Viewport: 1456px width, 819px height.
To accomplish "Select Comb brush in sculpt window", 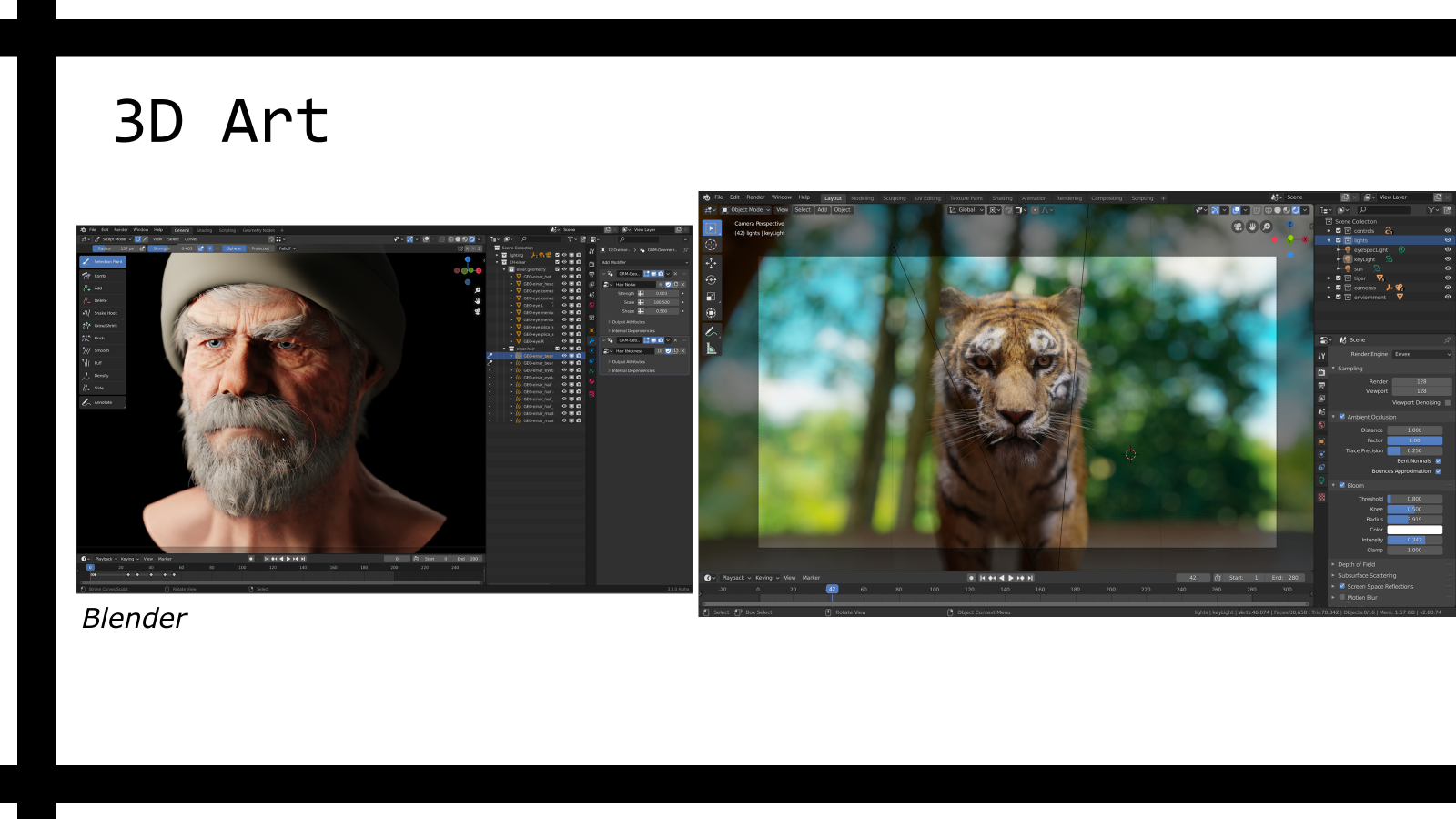I will (x=103, y=275).
